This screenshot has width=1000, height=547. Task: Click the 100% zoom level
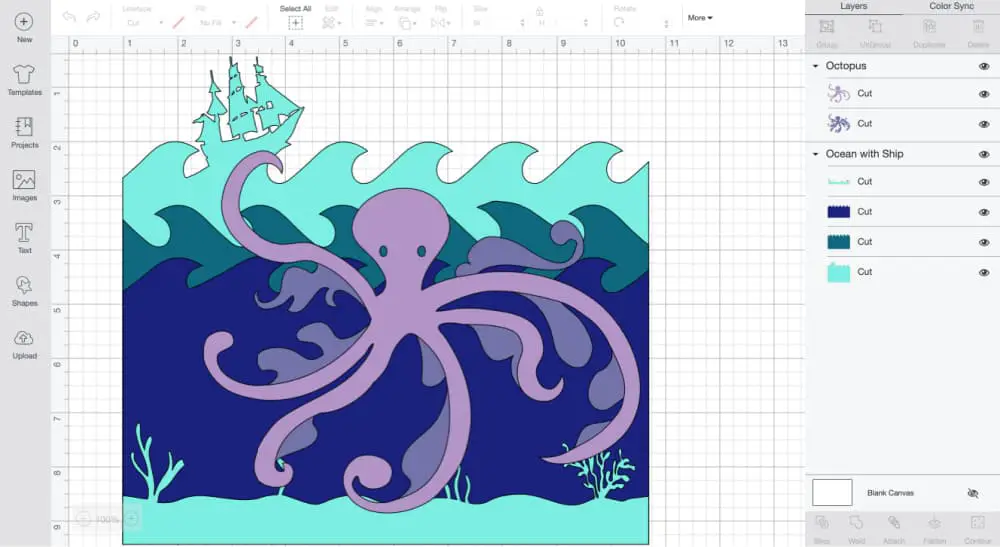coord(107,519)
